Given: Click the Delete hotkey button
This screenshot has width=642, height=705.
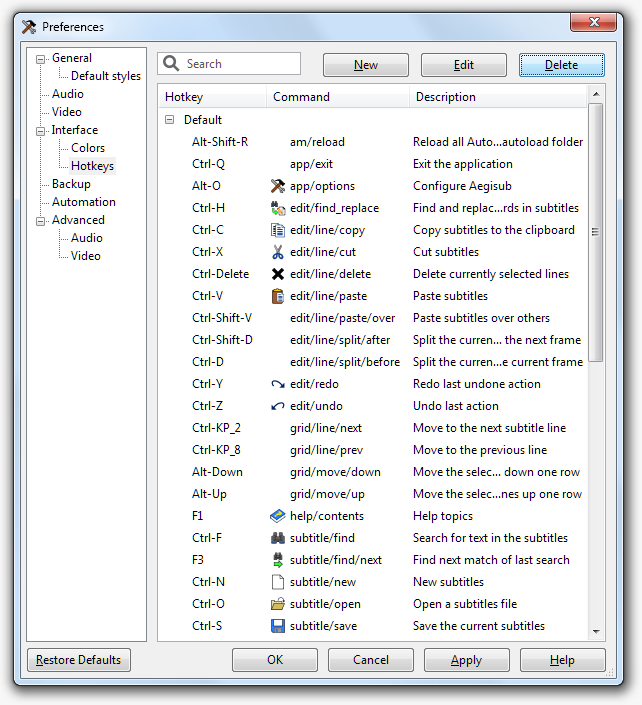Looking at the screenshot, I should pyautogui.click(x=562, y=65).
